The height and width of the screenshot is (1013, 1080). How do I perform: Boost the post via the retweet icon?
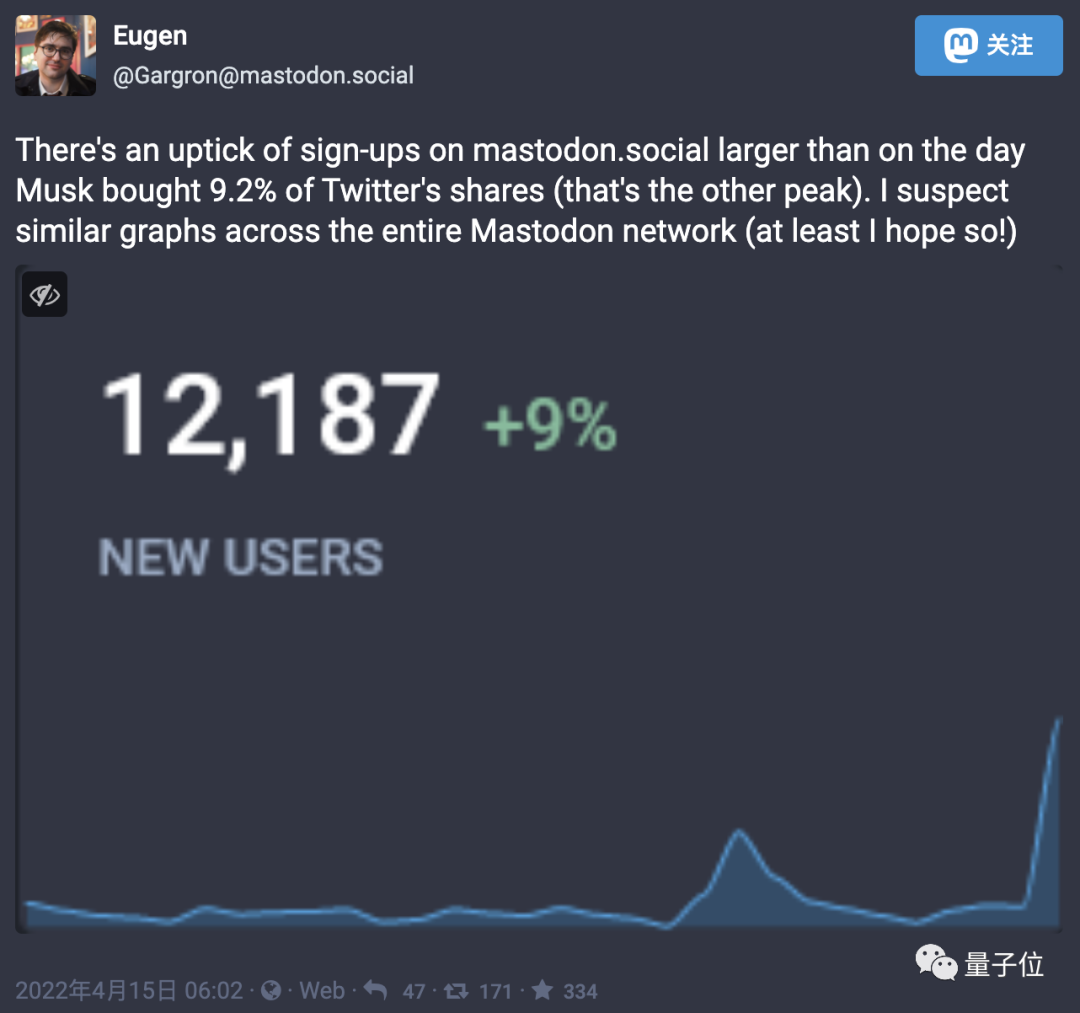click(x=456, y=990)
